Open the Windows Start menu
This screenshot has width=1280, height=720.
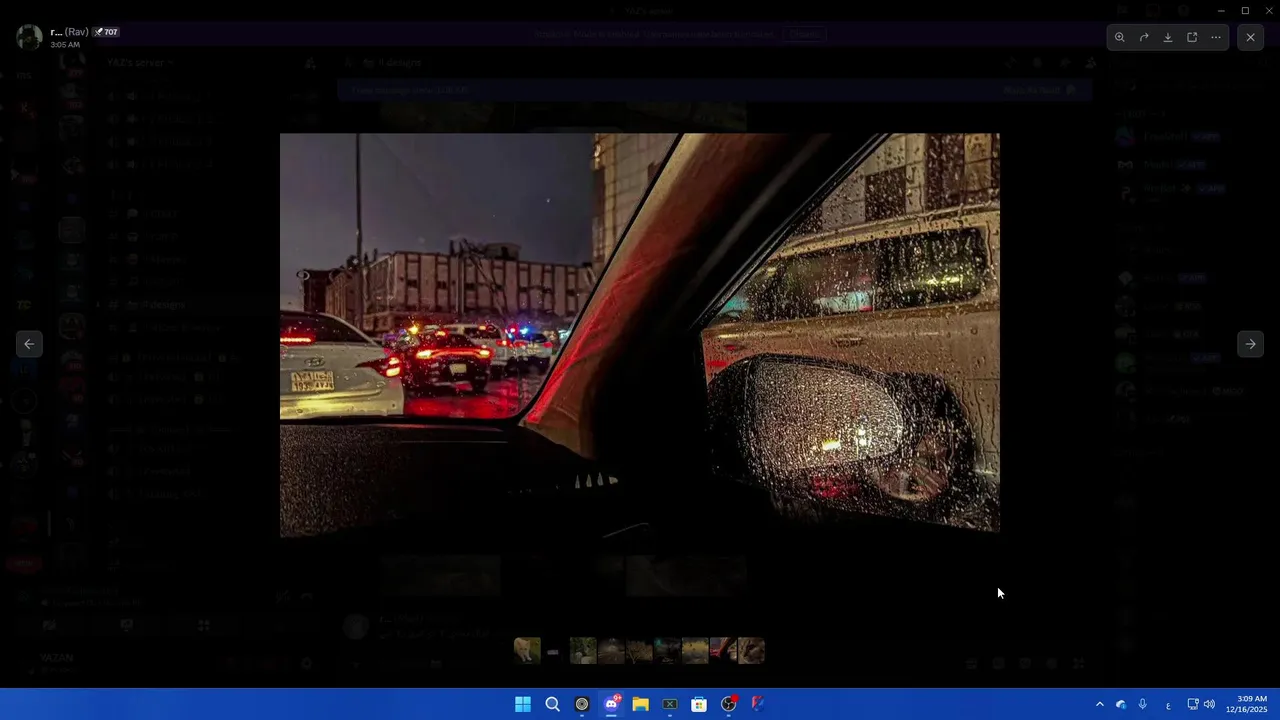523,704
